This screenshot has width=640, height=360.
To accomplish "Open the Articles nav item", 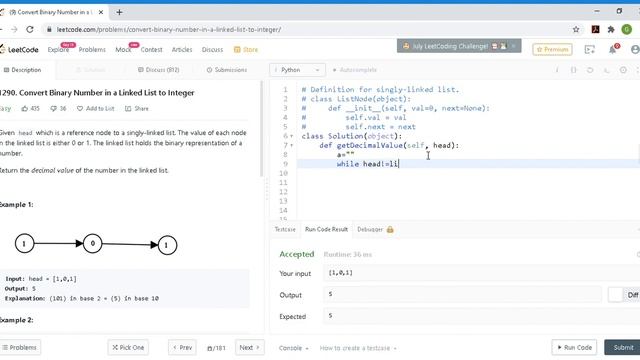I will pos(182,49).
